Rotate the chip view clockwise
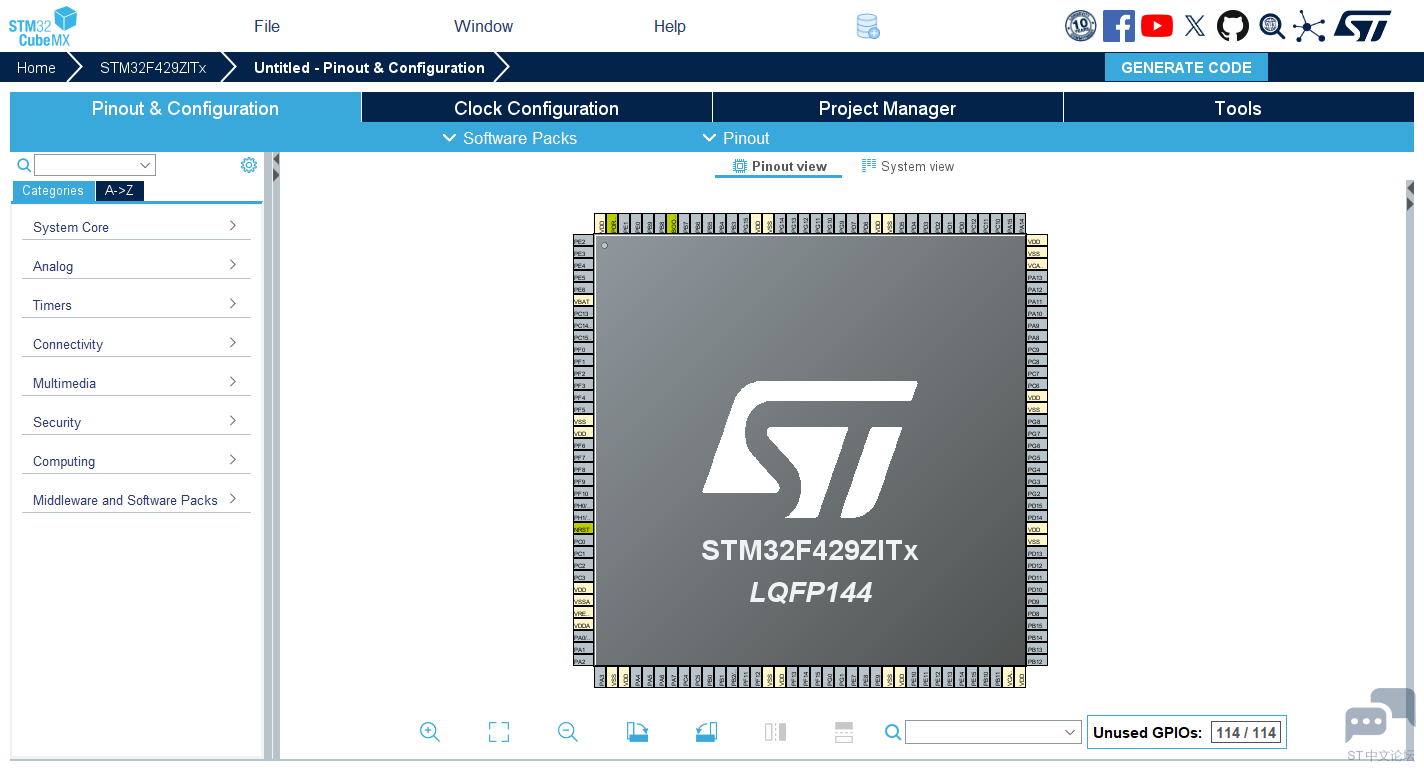 pyautogui.click(x=637, y=732)
